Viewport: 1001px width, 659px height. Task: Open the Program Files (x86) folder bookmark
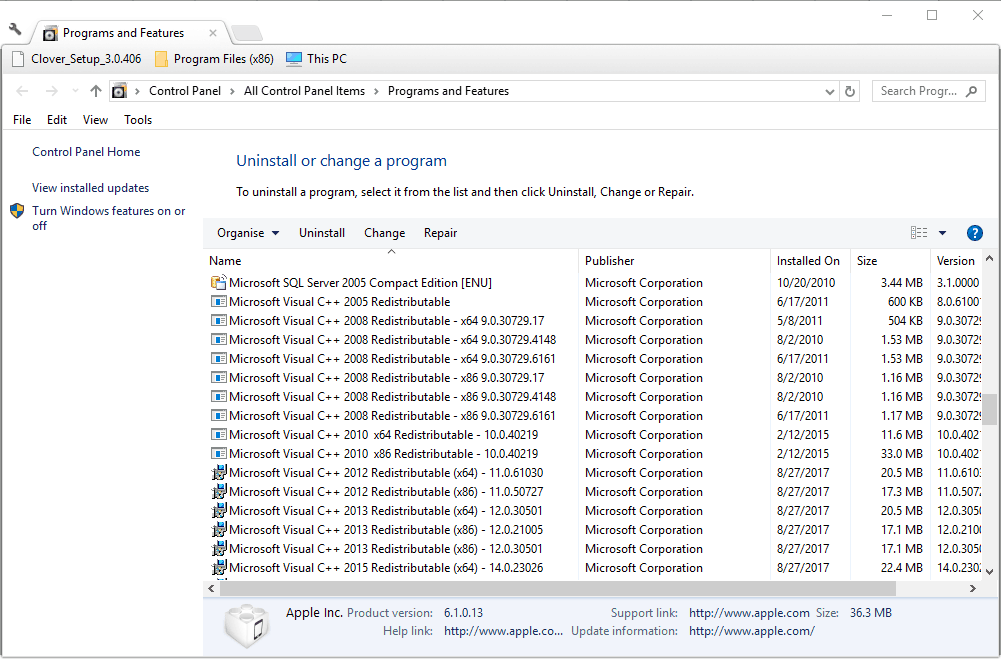(214, 59)
